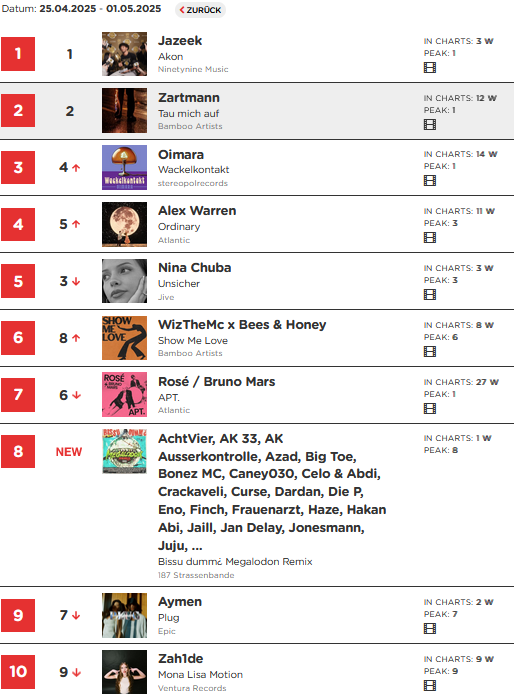Open video icon for Jazeek Akon
This screenshot has height=699, width=514.
pos(430,68)
